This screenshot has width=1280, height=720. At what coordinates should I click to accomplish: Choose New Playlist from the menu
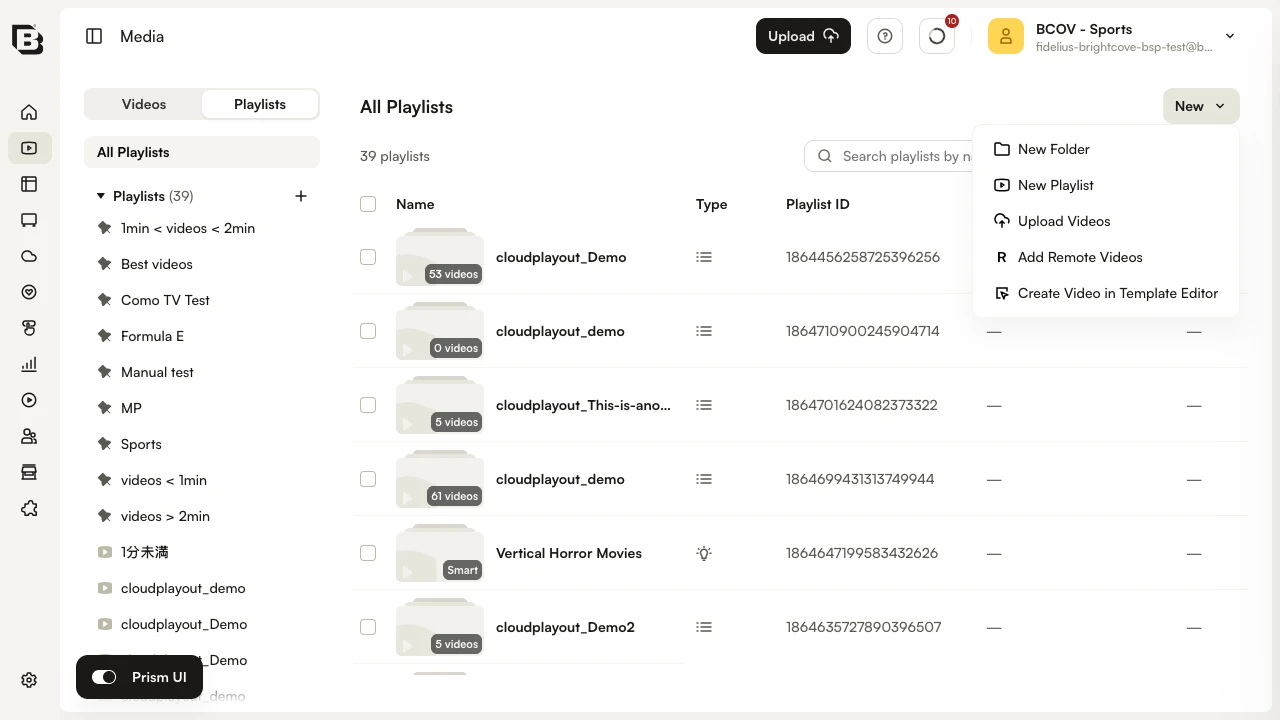pos(1106,185)
